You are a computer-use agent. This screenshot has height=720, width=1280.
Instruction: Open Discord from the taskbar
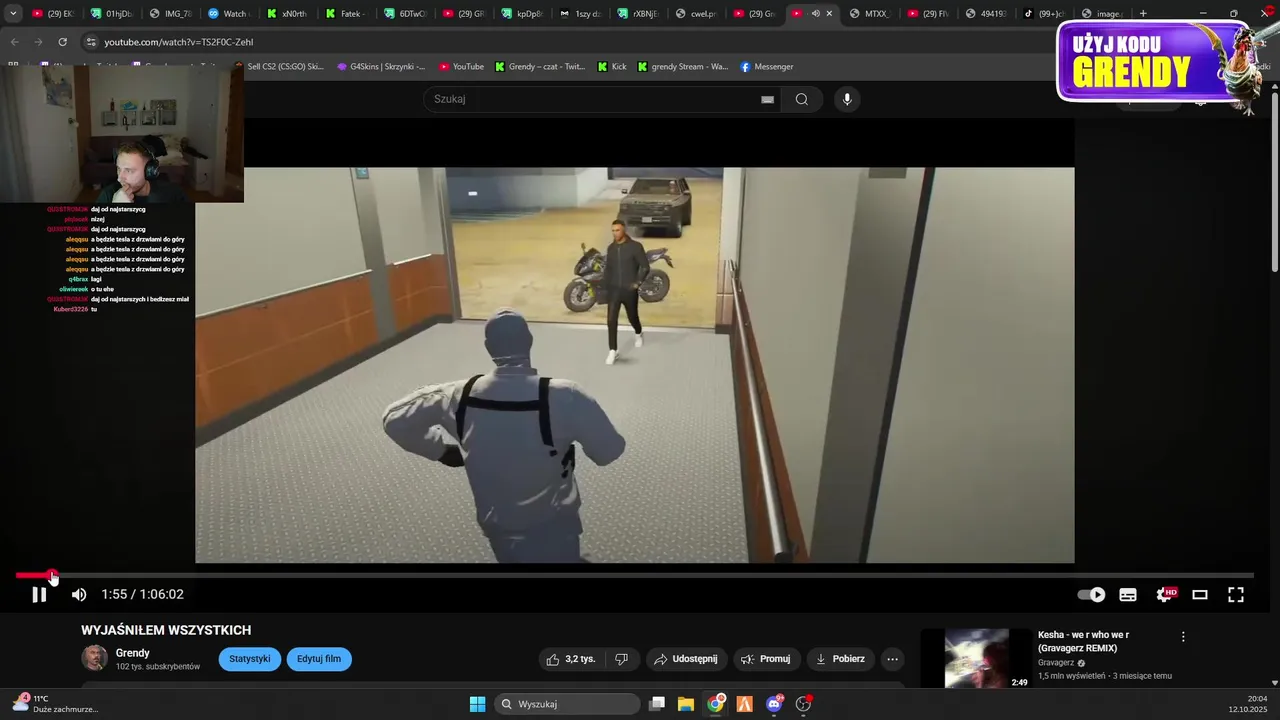(x=774, y=704)
